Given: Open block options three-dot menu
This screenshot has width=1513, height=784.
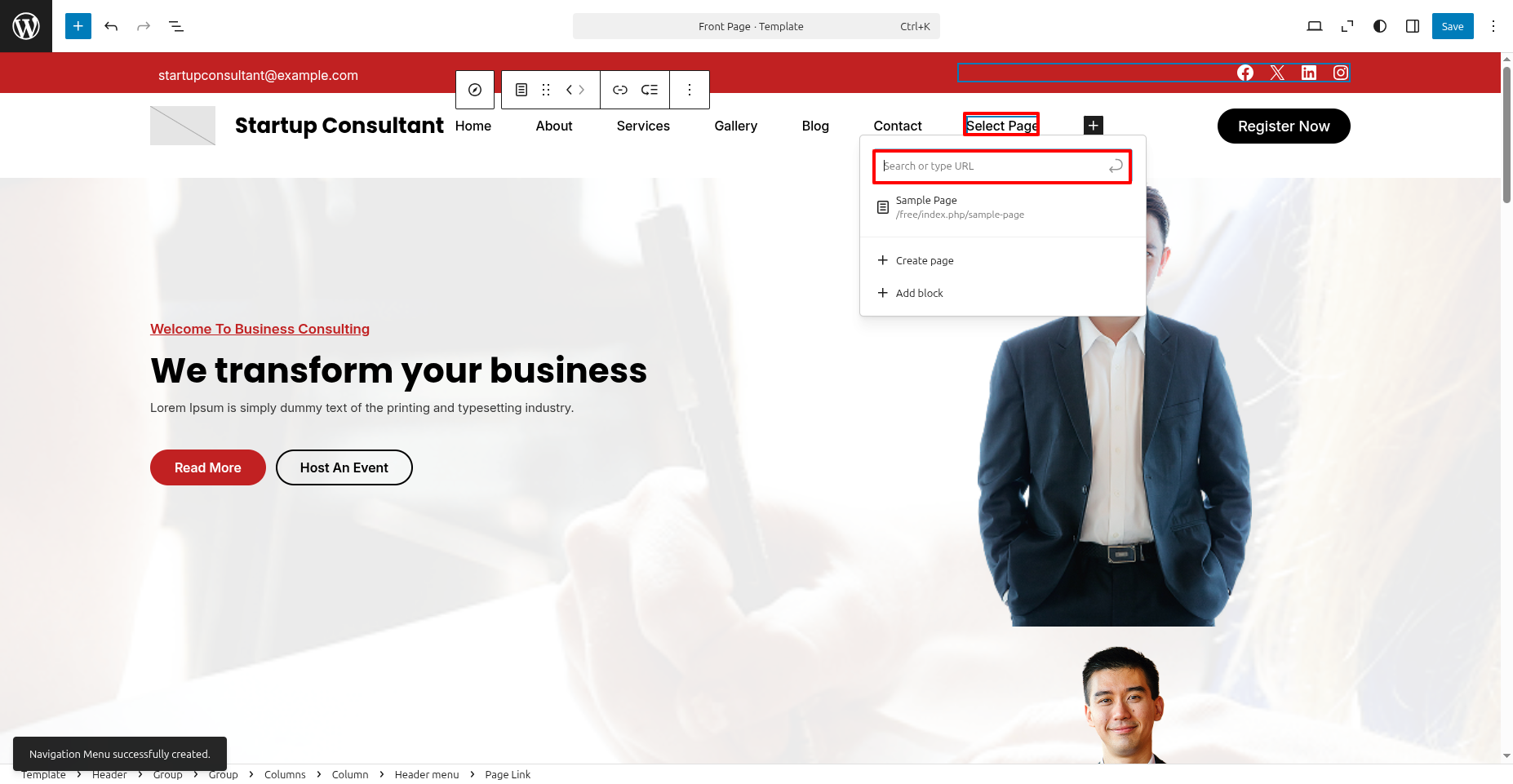Looking at the screenshot, I should click(690, 90).
